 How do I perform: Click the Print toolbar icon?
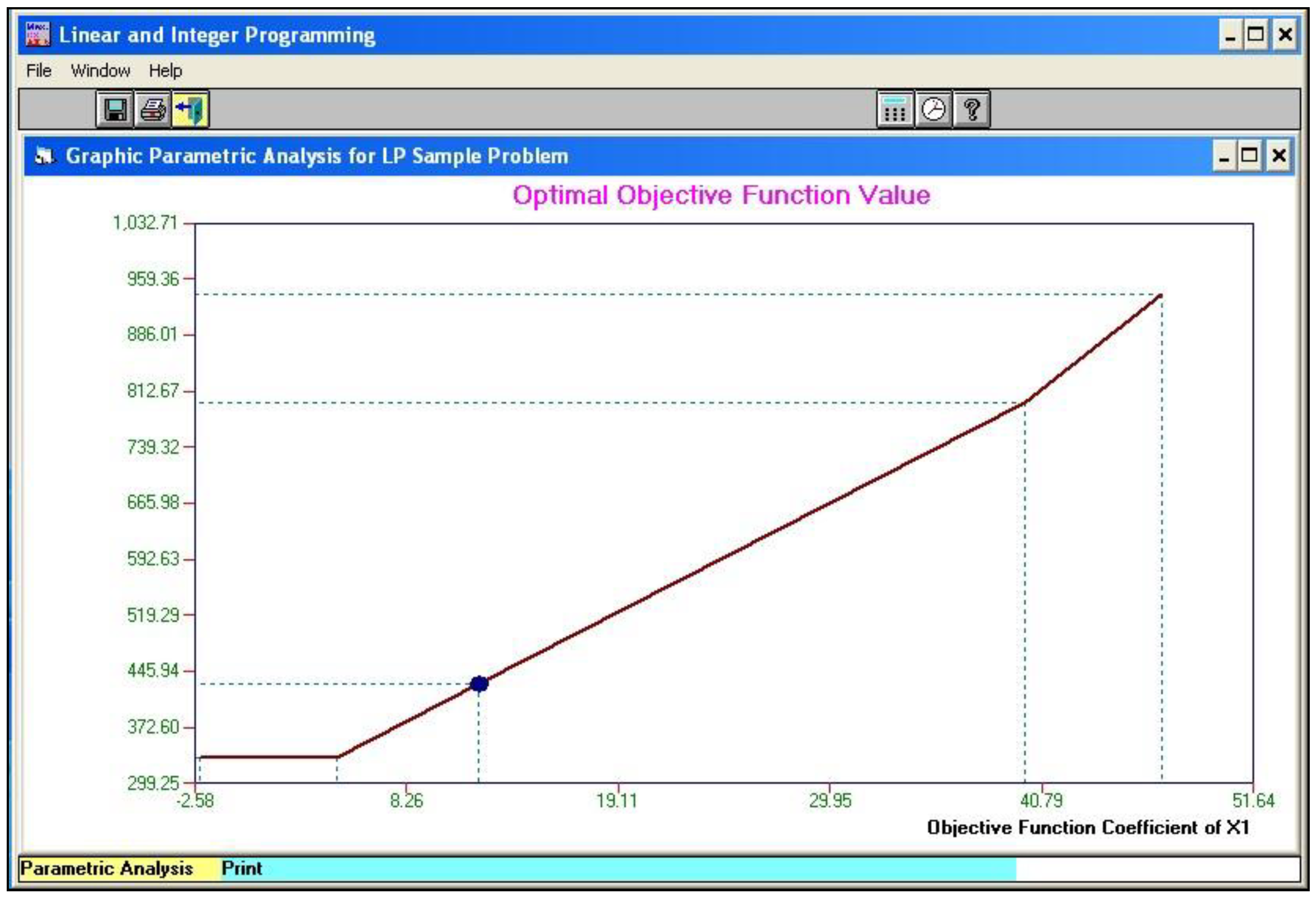(153, 109)
